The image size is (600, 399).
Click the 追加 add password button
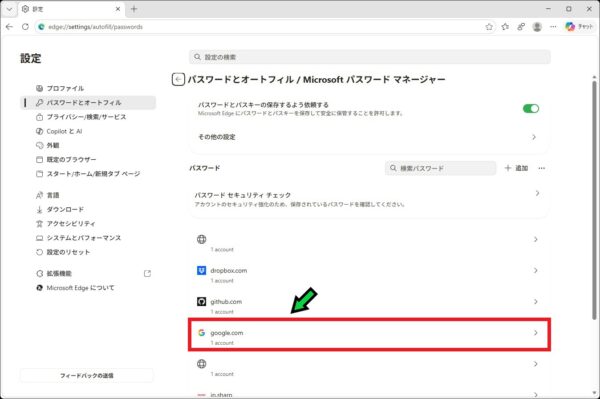point(516,168)
